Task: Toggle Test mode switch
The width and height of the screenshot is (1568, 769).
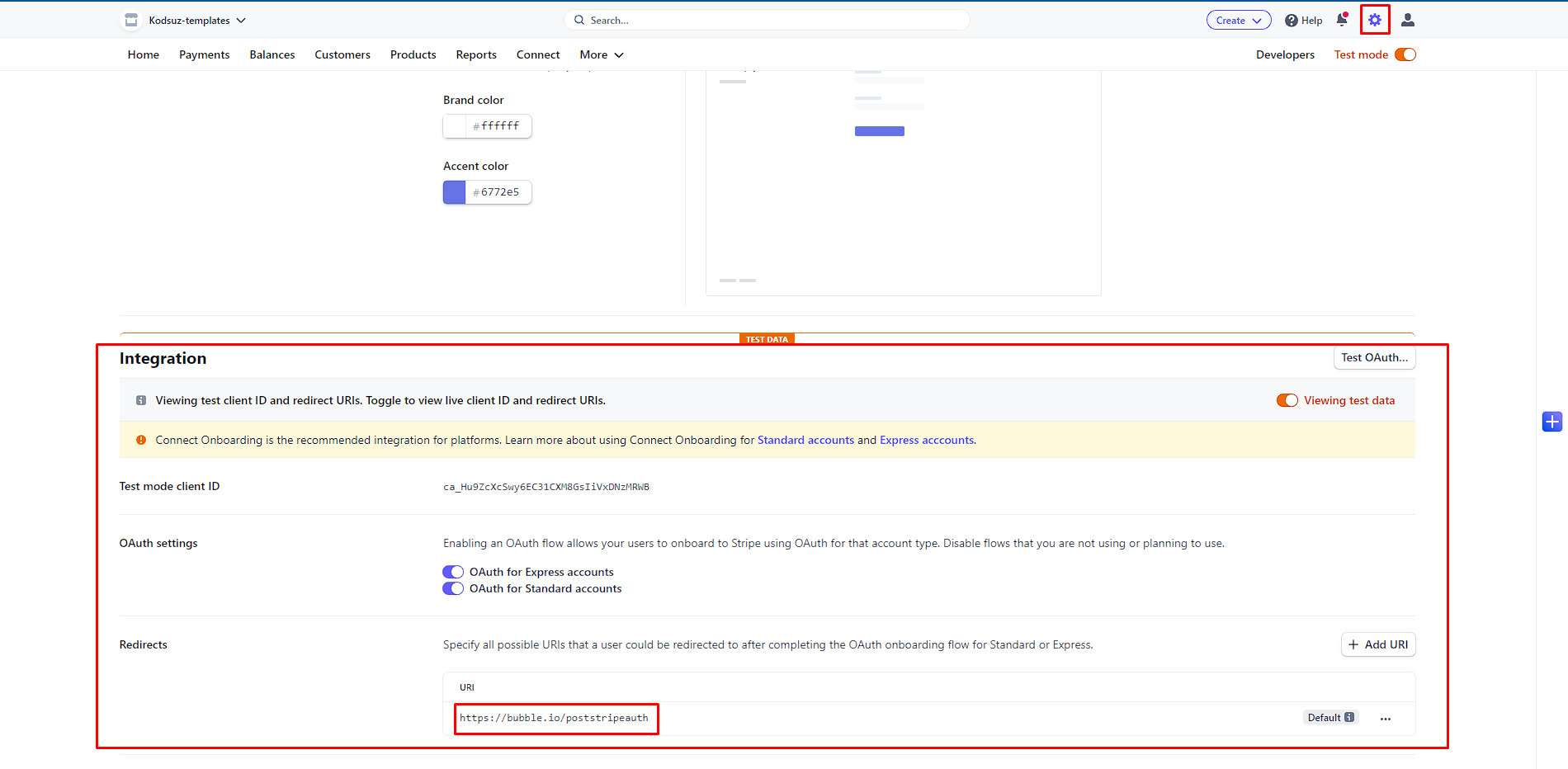Action: click(1405, 54)
